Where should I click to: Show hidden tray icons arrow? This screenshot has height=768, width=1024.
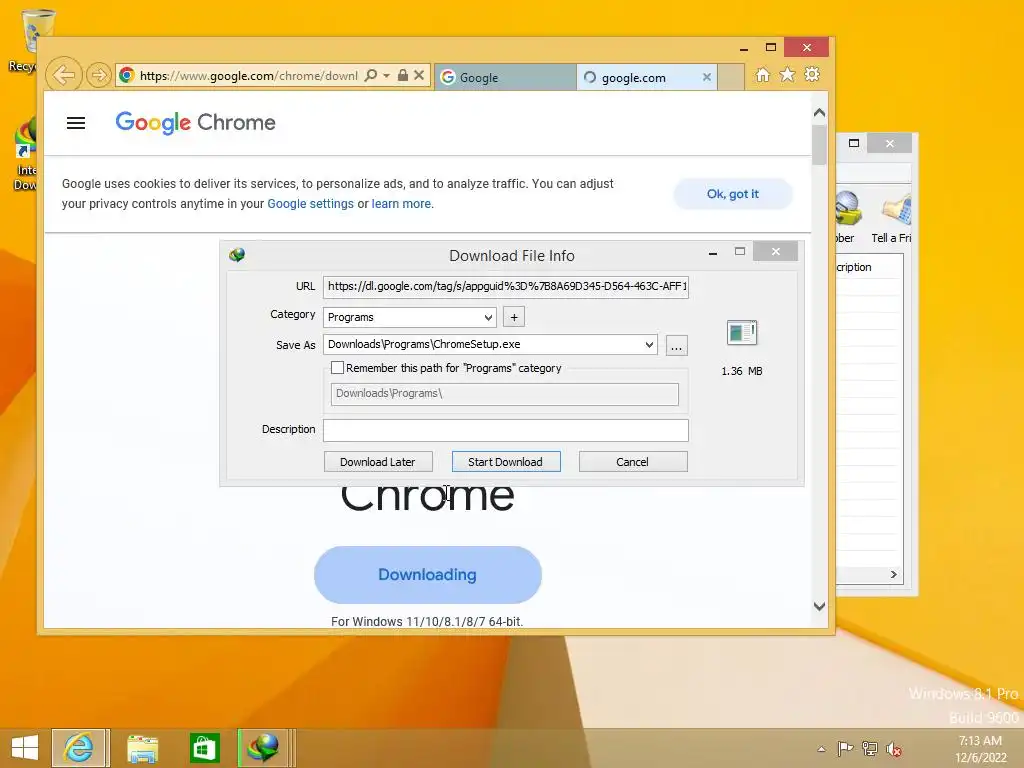click(x=822, y=749)
